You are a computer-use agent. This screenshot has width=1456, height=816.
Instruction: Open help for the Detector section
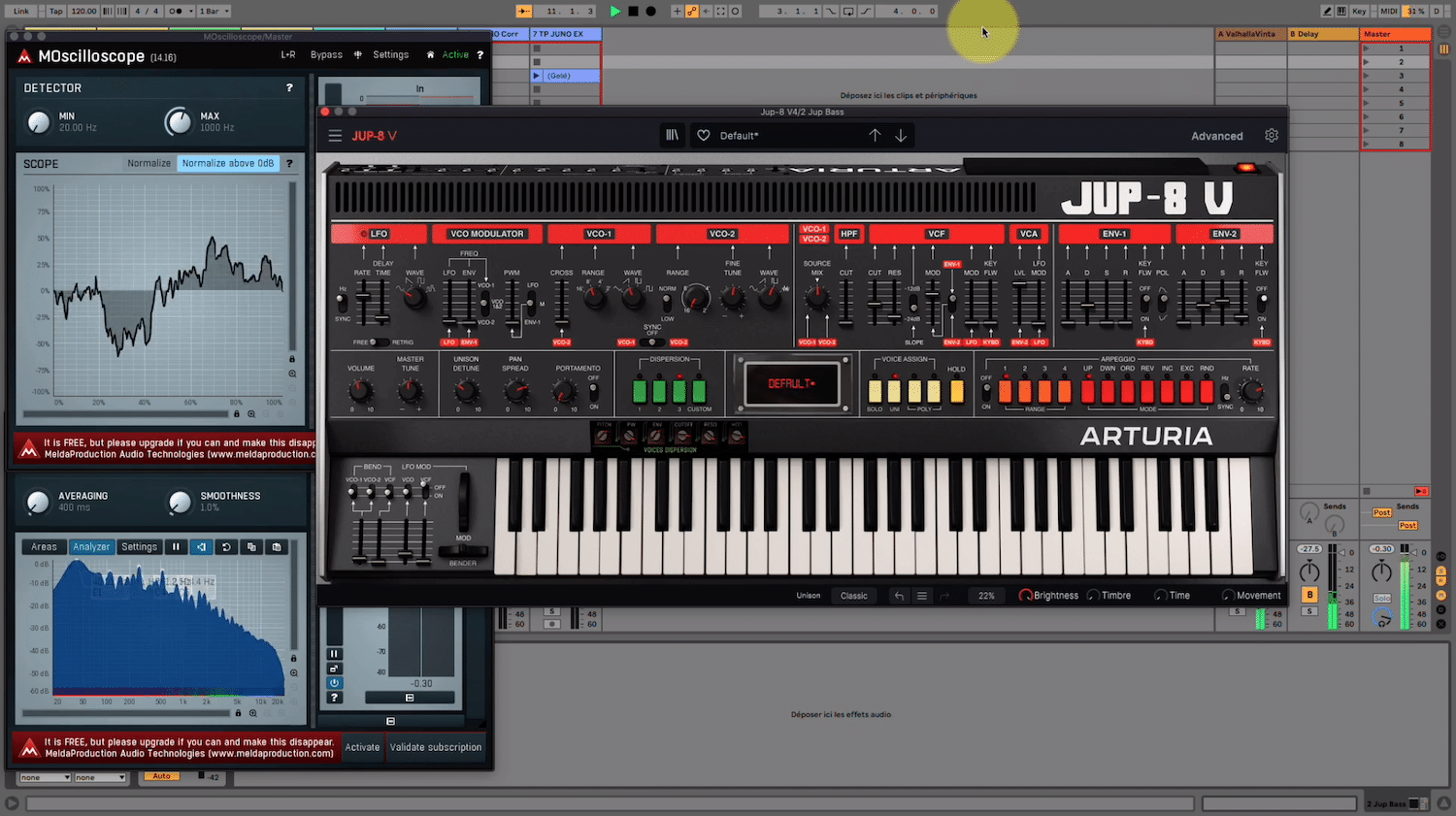(x=289, y=88)
